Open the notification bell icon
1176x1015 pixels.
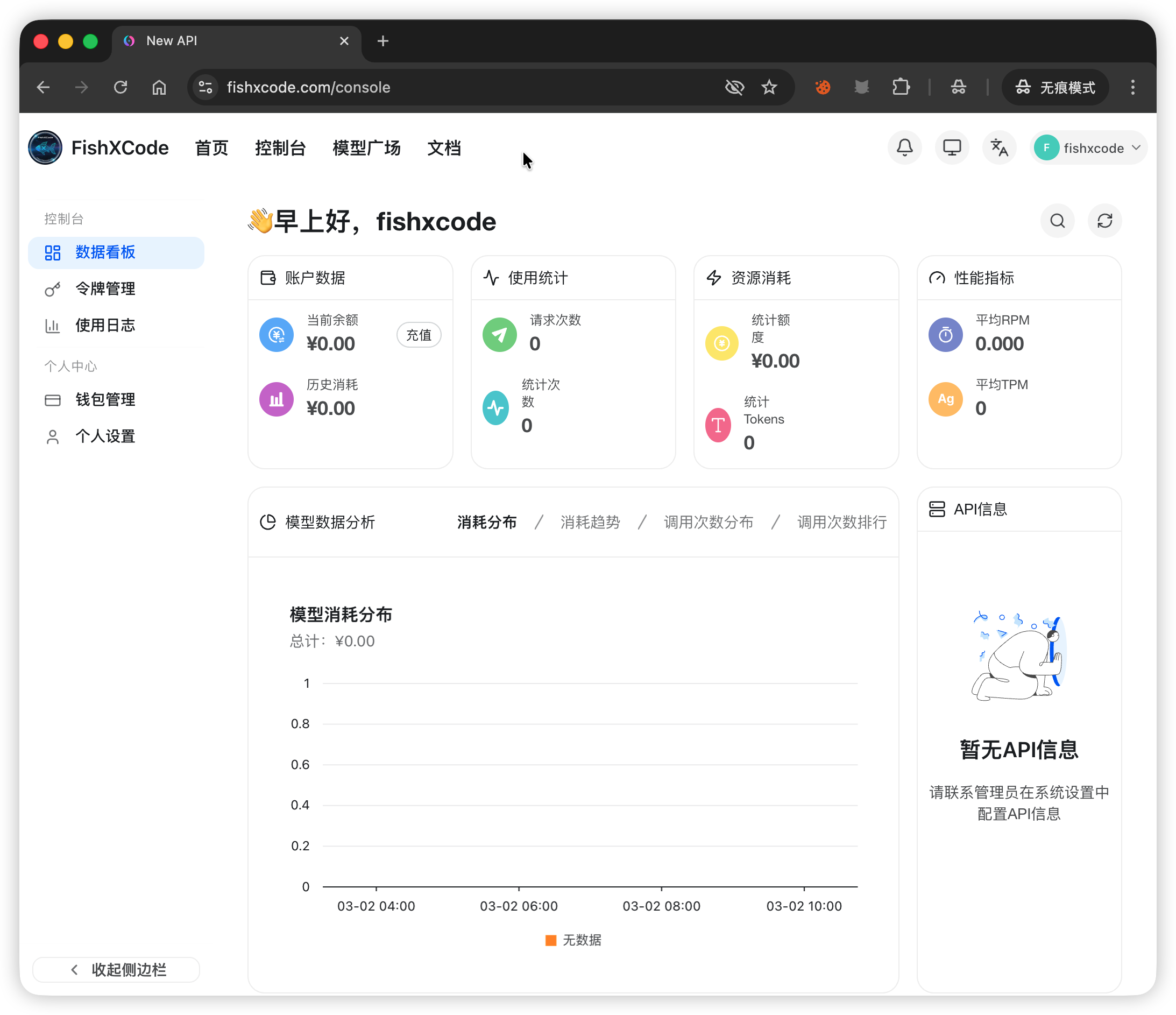point(905,147)
